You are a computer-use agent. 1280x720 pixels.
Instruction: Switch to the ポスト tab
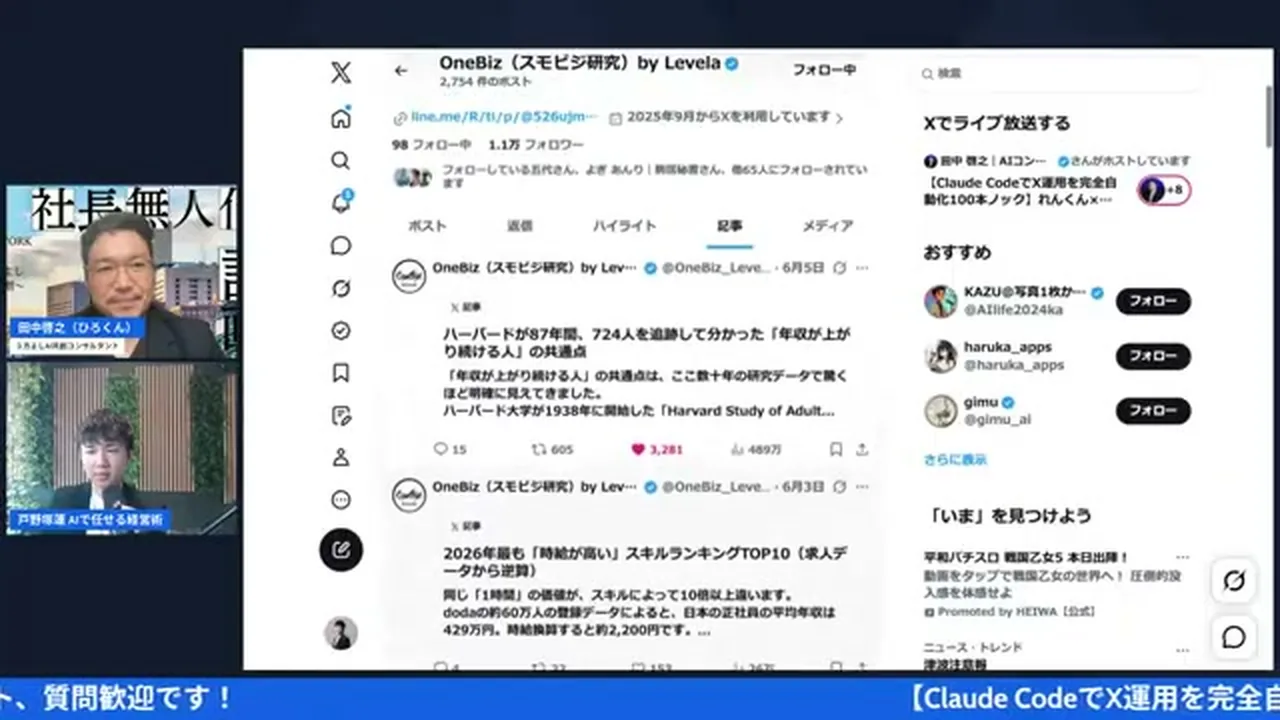(x=427, y=226)
